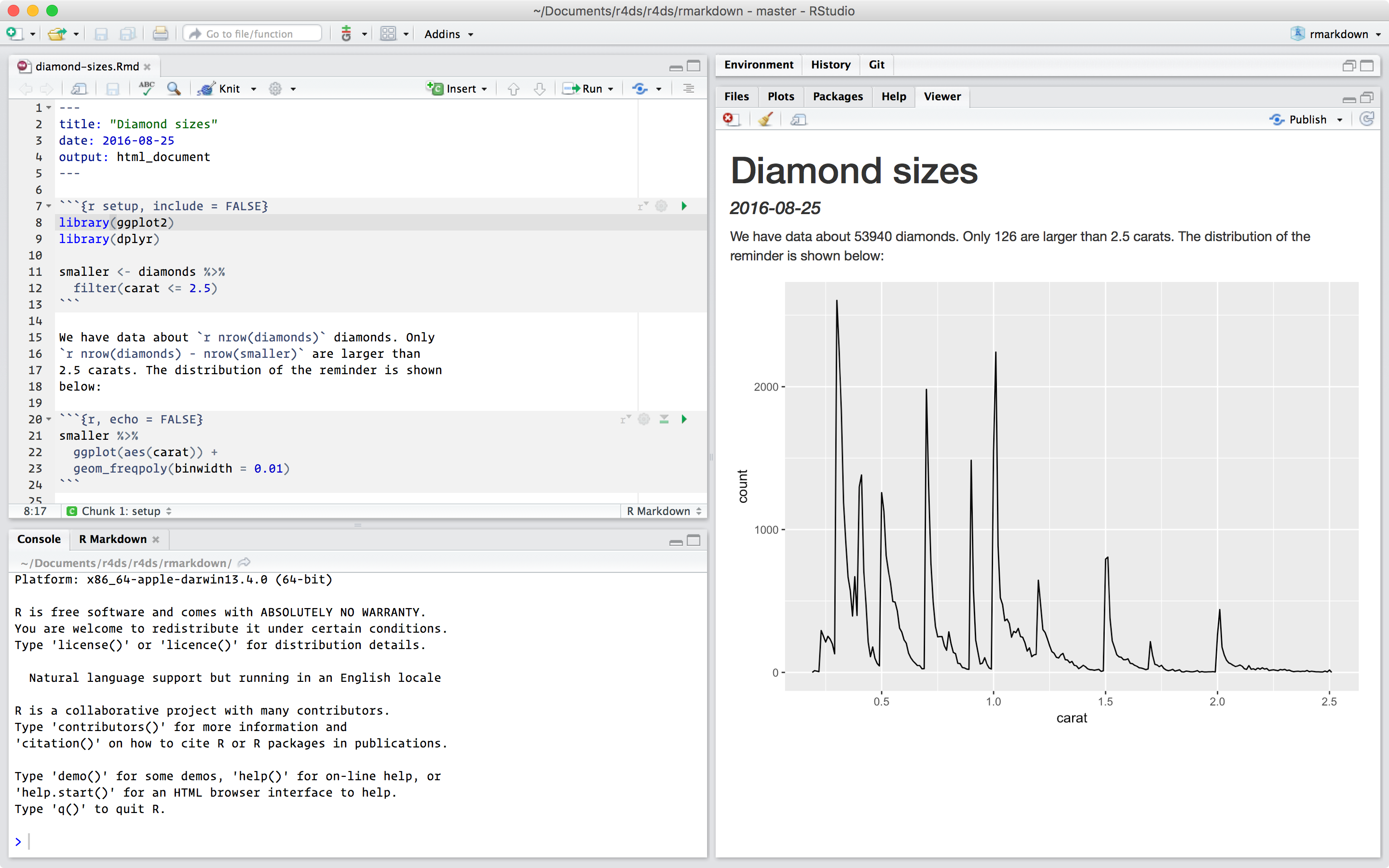
Task: Expand the Addins dropdown menu
Action: 449,34
